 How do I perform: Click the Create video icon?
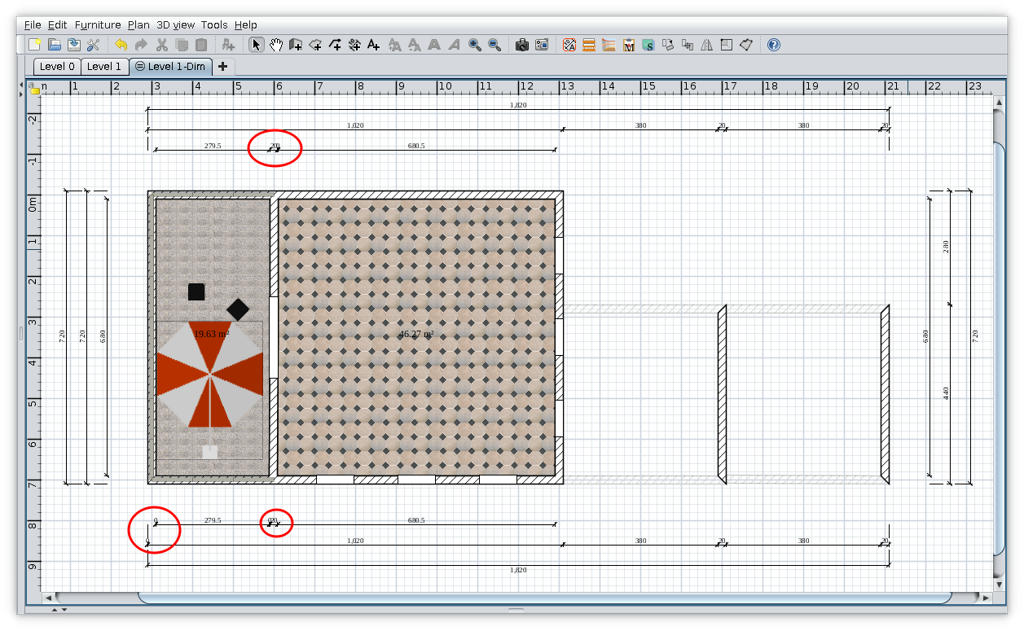coord(541,45)
